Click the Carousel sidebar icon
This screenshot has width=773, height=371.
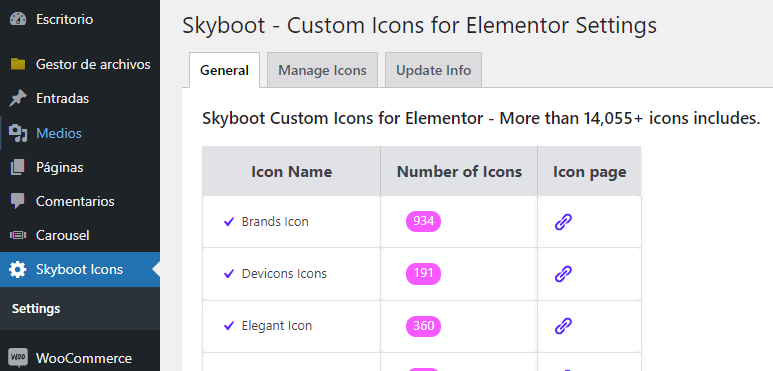click(x=18, y=236)
